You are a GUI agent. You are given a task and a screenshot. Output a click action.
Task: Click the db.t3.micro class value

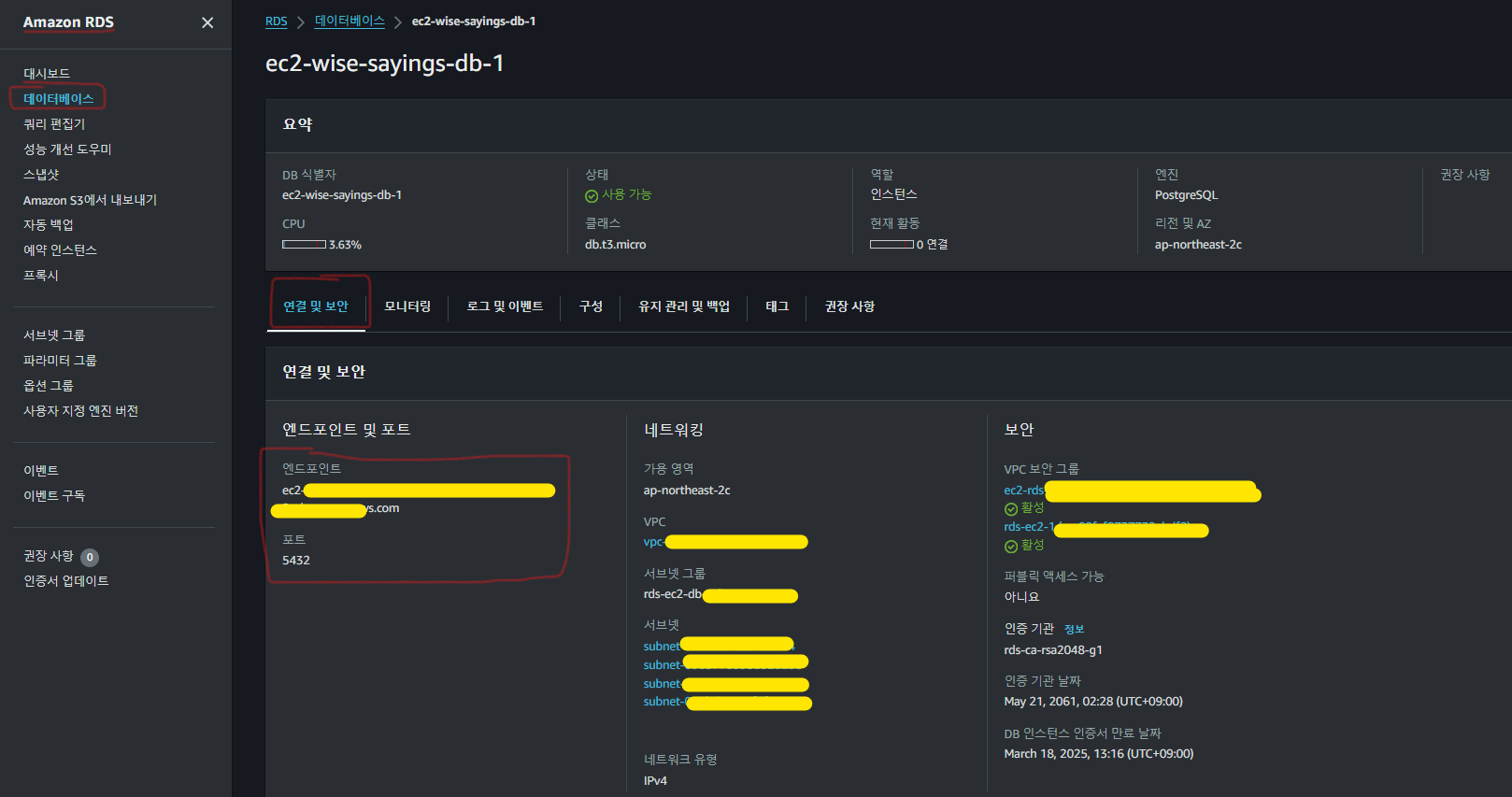click(x=616, y=244)
